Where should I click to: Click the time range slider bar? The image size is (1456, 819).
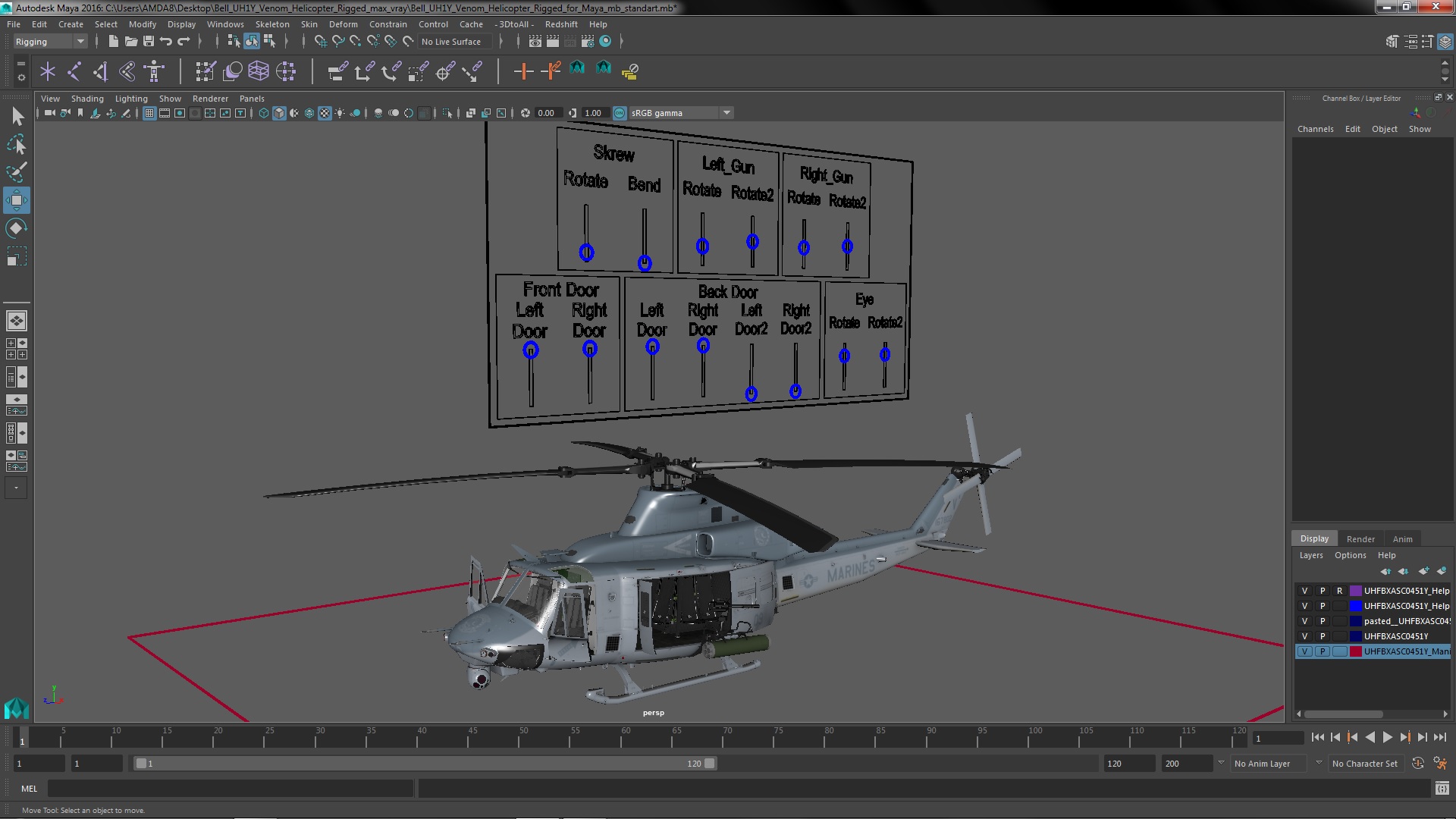tap(425, 764)
